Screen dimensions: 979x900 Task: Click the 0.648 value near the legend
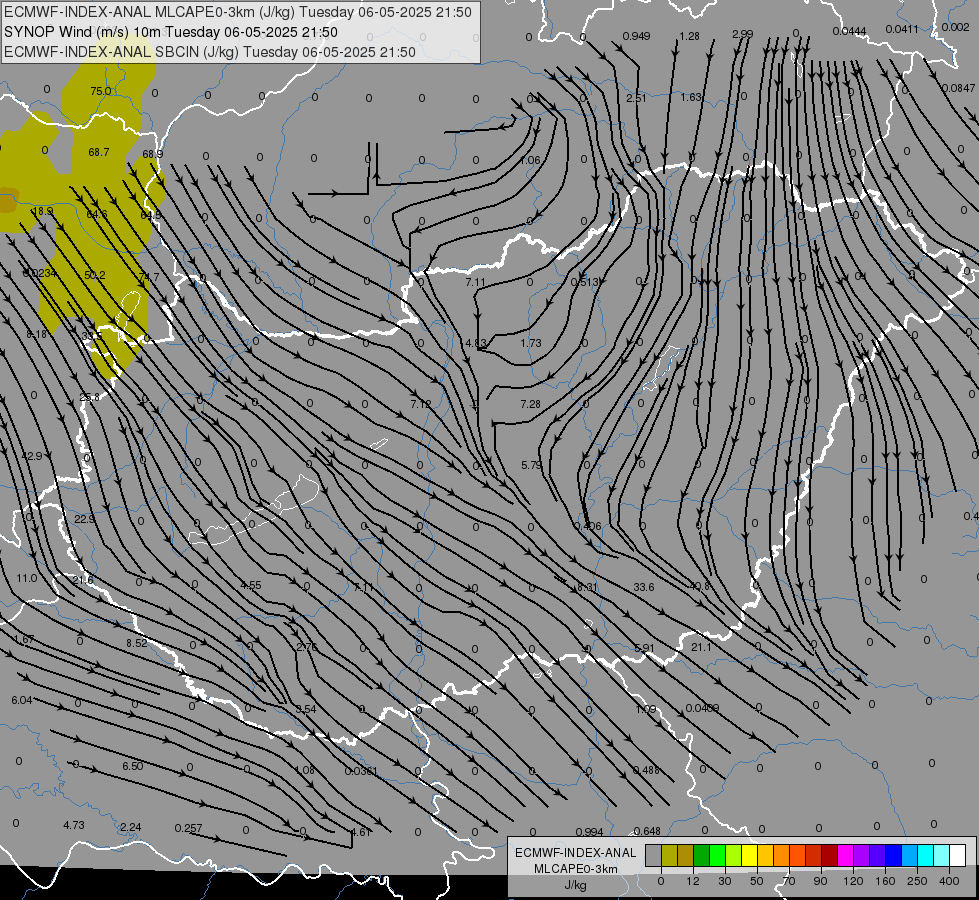[647, 831]
